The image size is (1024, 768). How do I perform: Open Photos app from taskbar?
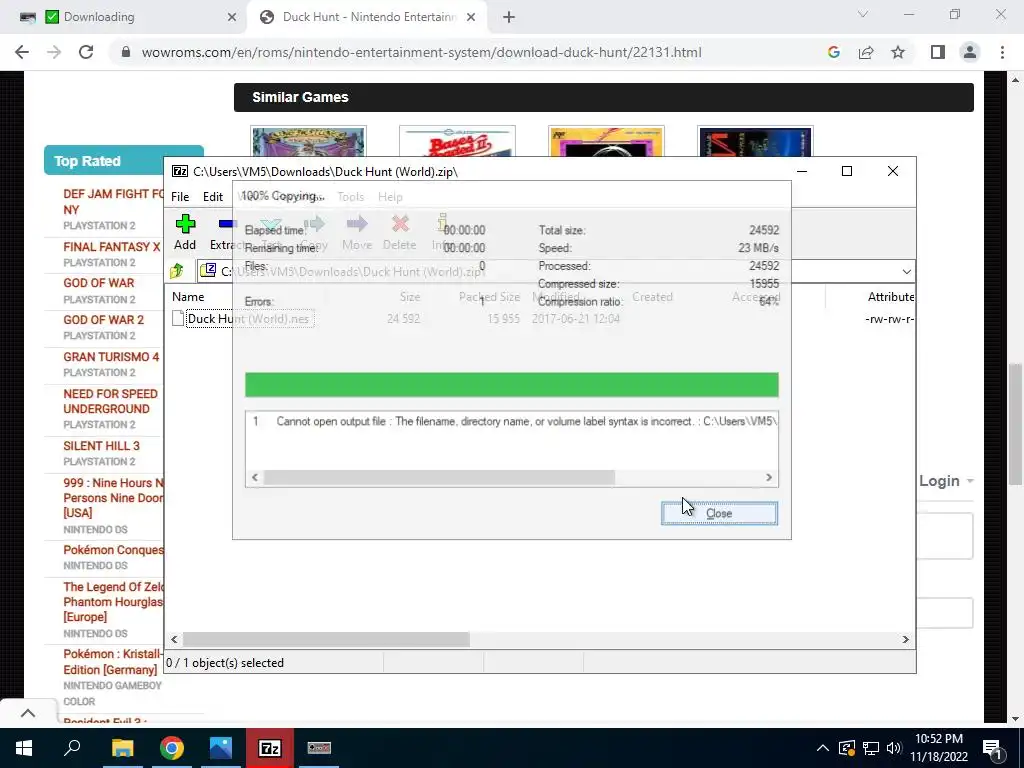point(221,748)
